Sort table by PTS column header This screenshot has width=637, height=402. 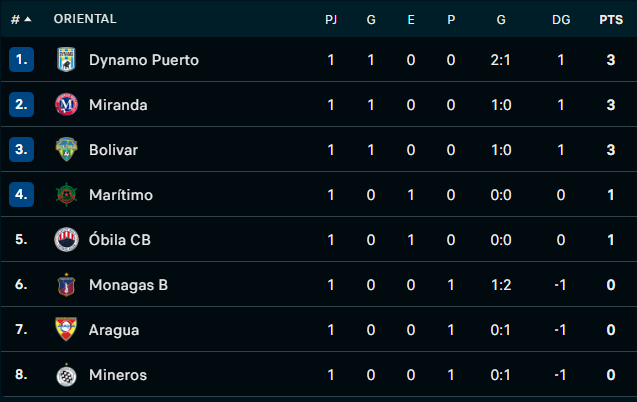[x=610, y=19]
